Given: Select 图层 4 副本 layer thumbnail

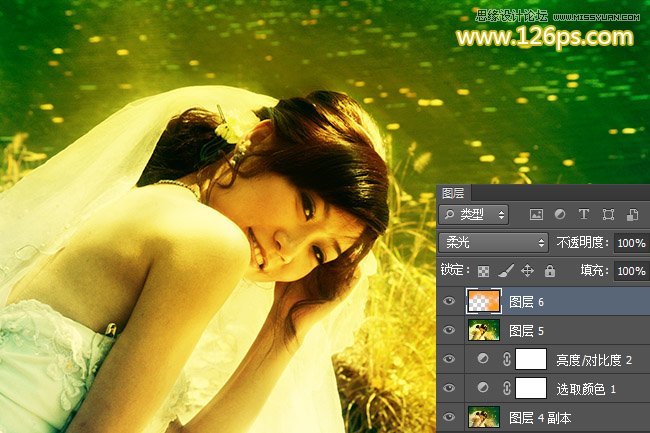Looking at the screenshot, I should [x=484, y=417].
